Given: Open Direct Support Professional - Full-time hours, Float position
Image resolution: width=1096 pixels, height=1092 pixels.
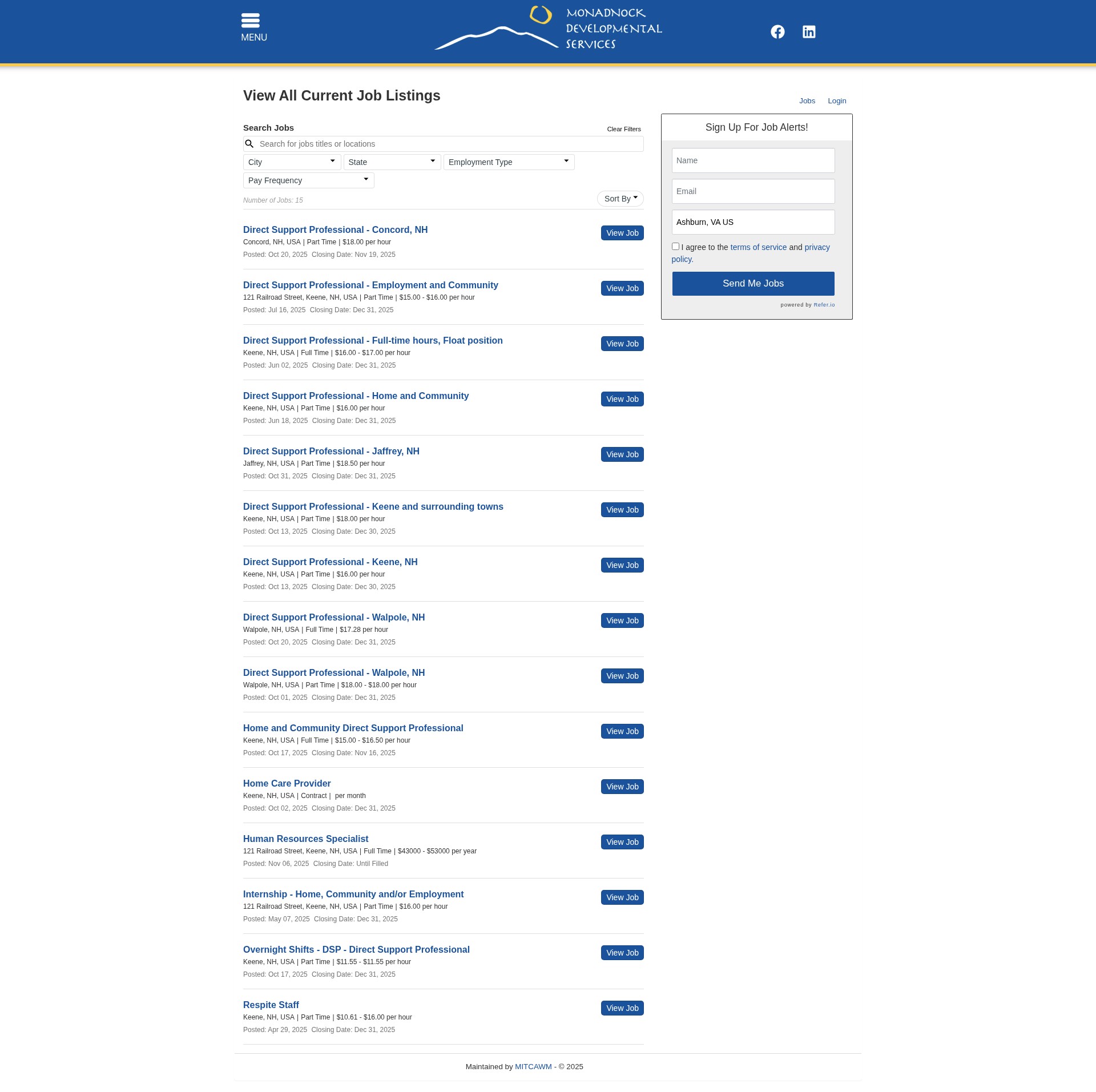Looking at the screenshot, I should pos(373,340).
